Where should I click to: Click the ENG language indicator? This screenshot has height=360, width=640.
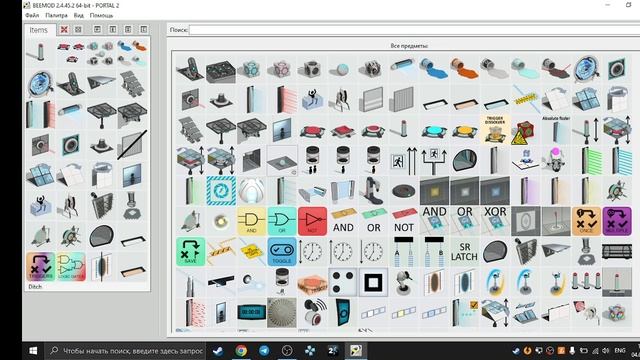620,351
